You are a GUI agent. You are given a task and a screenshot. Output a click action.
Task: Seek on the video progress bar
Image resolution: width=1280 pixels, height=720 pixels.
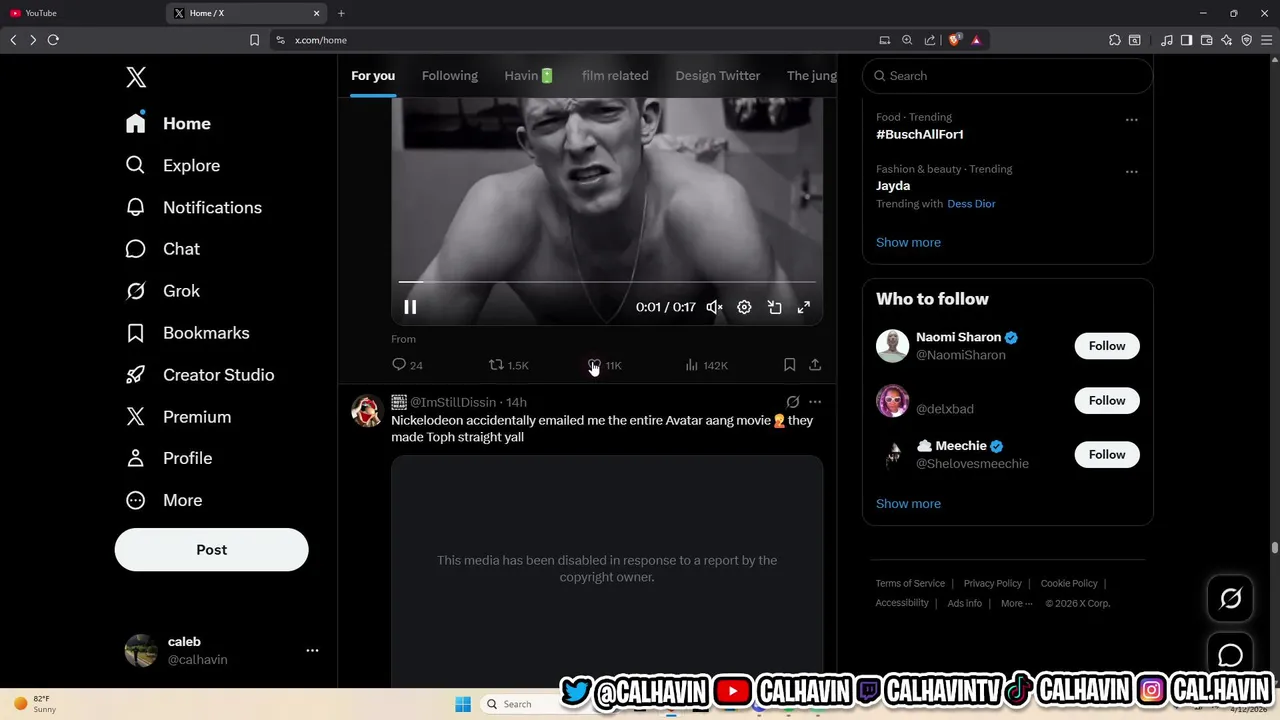click(x=607, y=282)
